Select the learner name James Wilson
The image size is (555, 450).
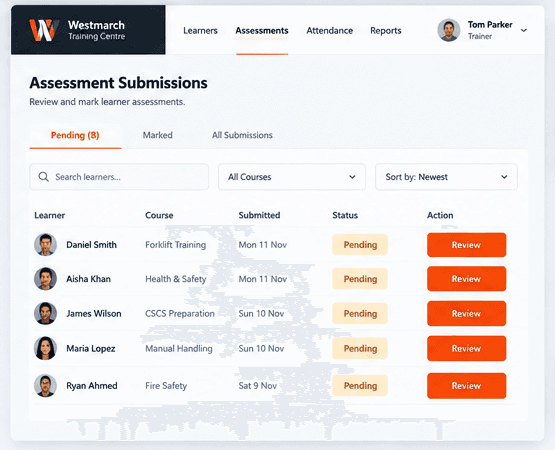94,314
